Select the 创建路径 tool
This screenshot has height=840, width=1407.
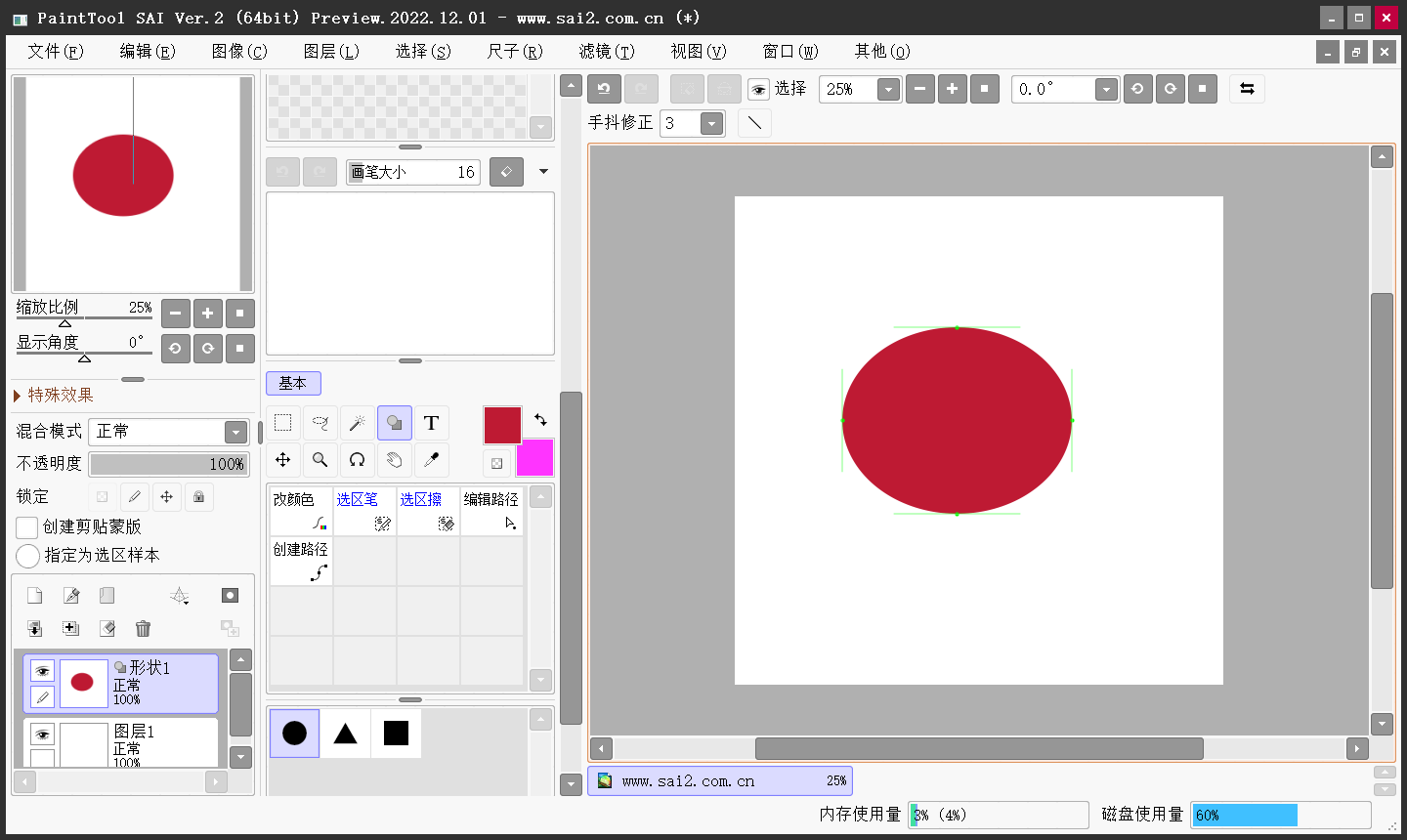click(x=301, y=561)
